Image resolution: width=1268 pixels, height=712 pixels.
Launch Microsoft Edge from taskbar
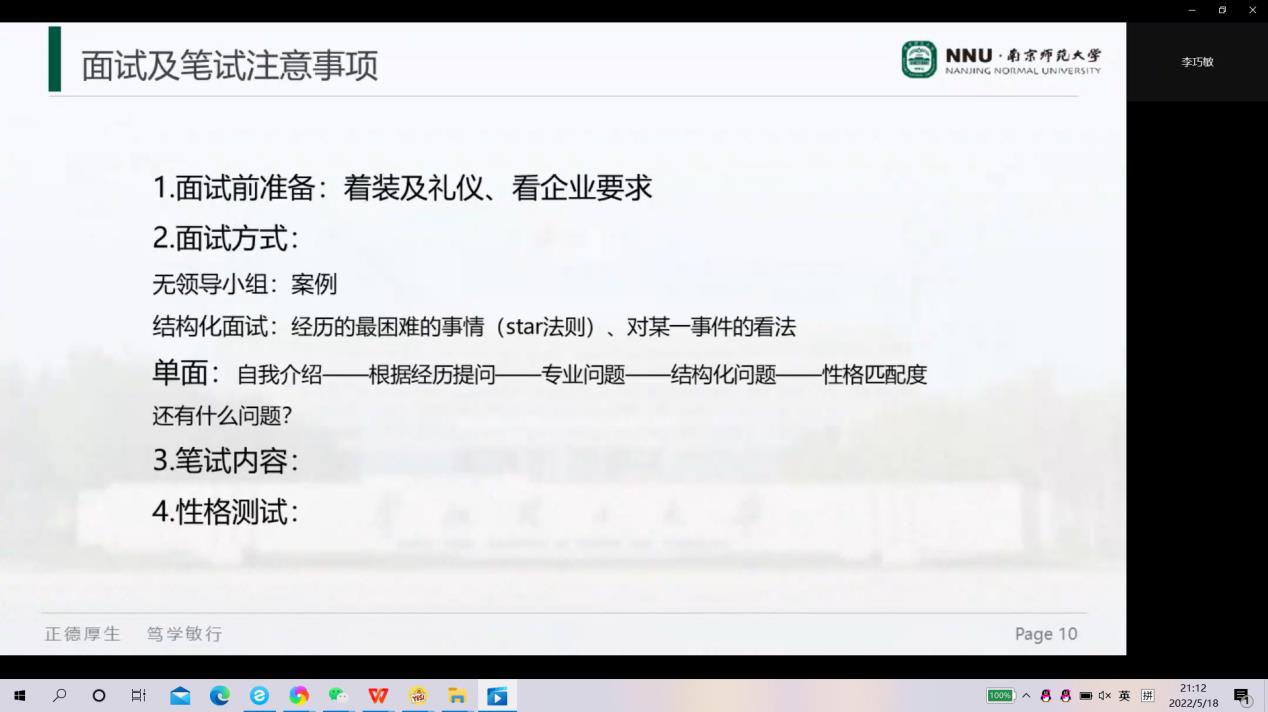[220, 696]
